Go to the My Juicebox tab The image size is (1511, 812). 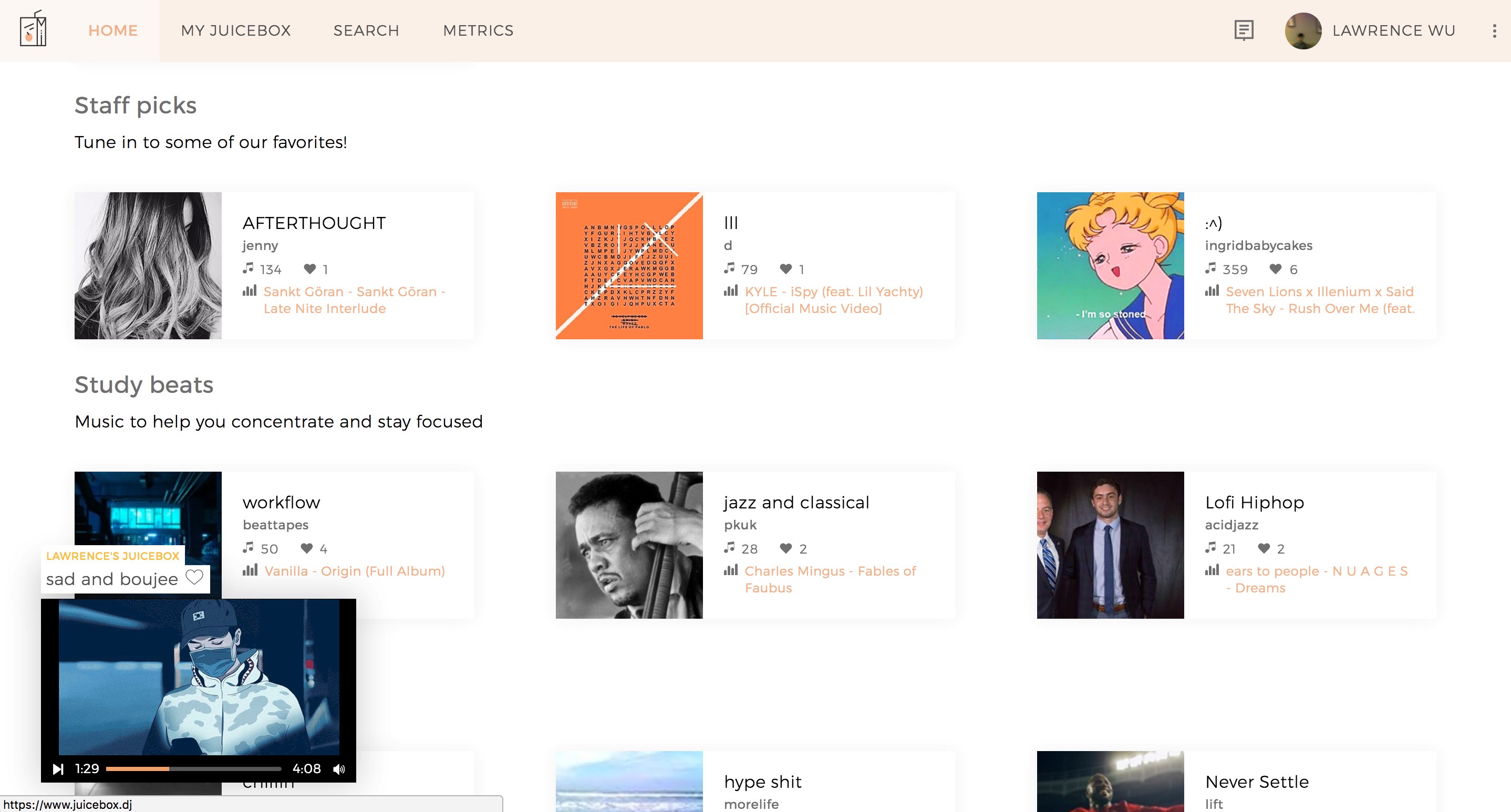pyautogui.click(x=236, y=30)
